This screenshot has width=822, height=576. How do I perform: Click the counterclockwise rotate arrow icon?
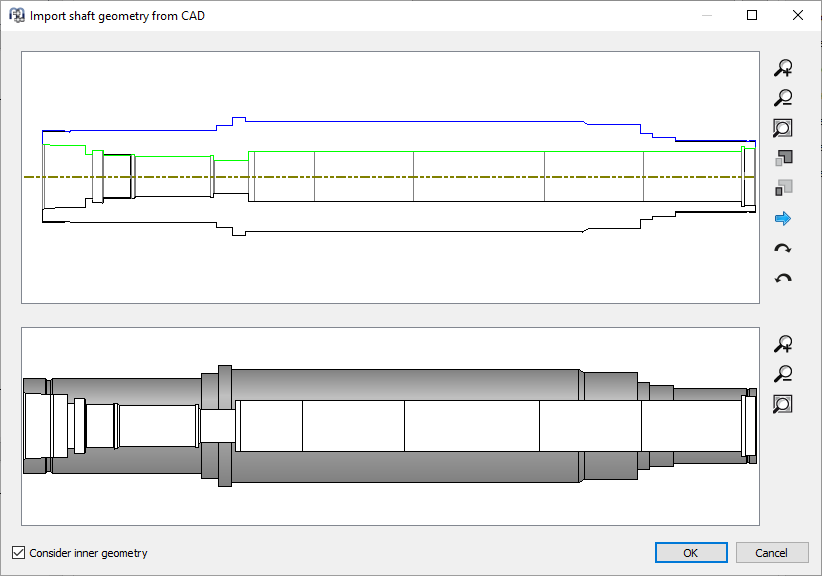(783, 278)
